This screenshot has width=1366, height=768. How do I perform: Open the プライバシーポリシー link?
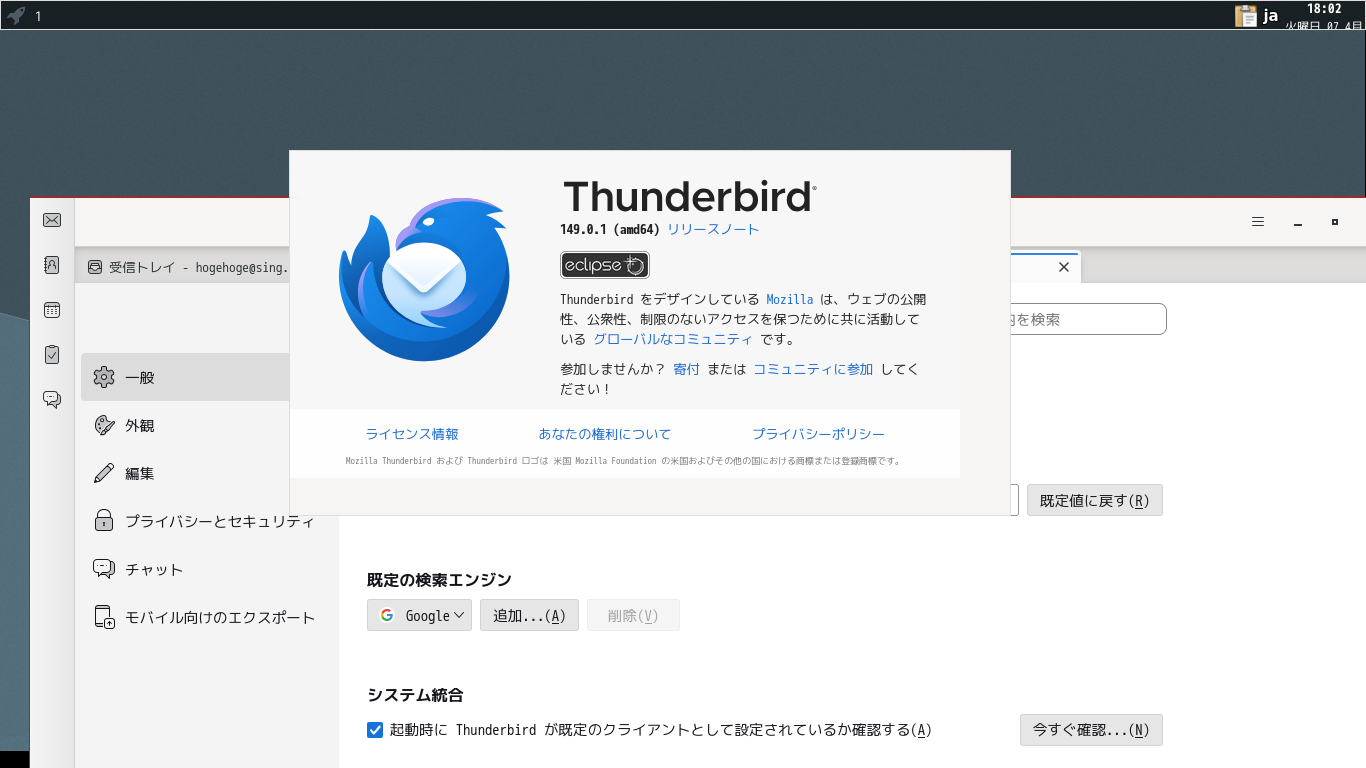[819, 434]
